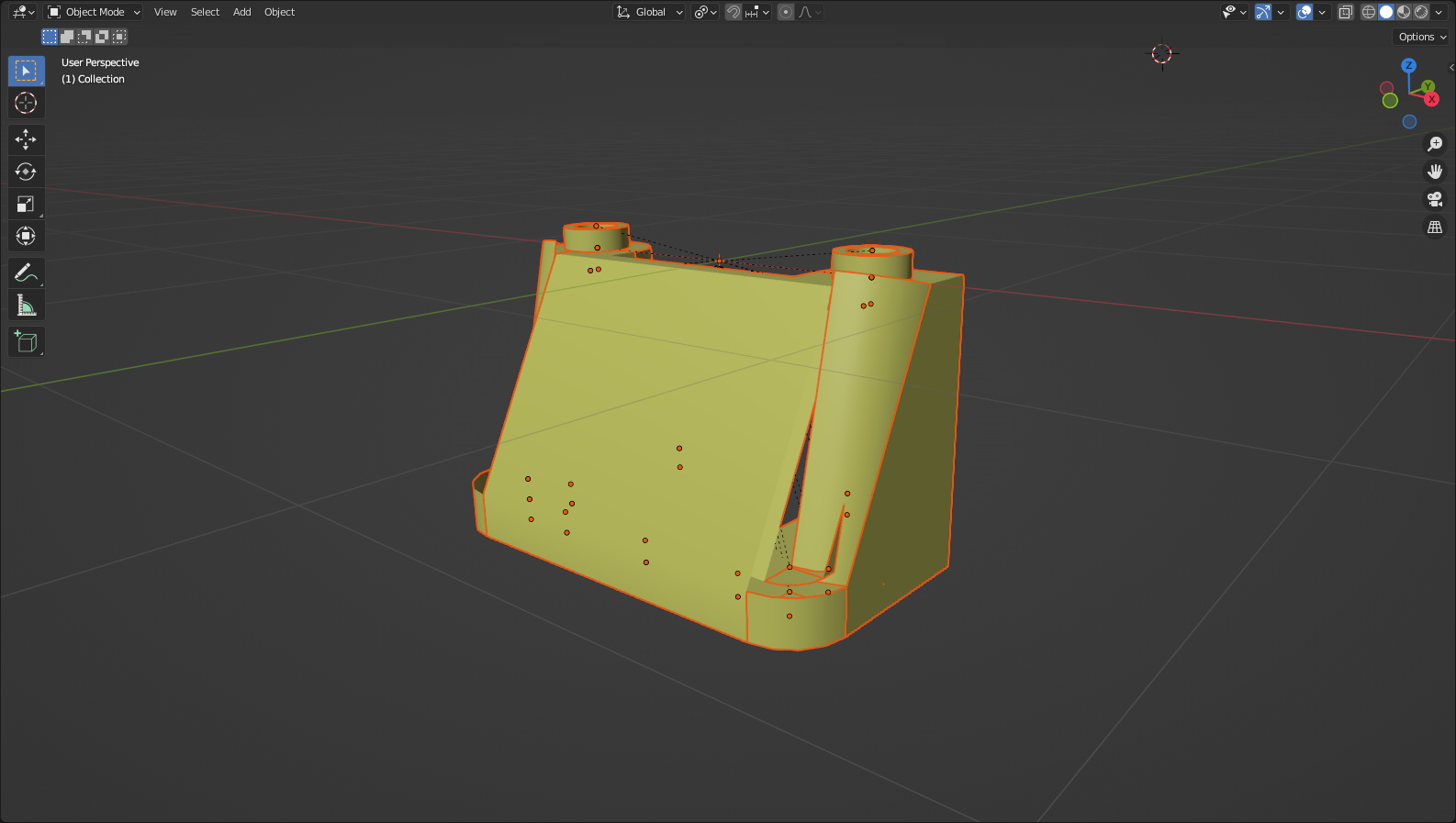Toggle X-ray mode
The height and width of the screenshot is (823, 1456).
[x=1346, y=12]
